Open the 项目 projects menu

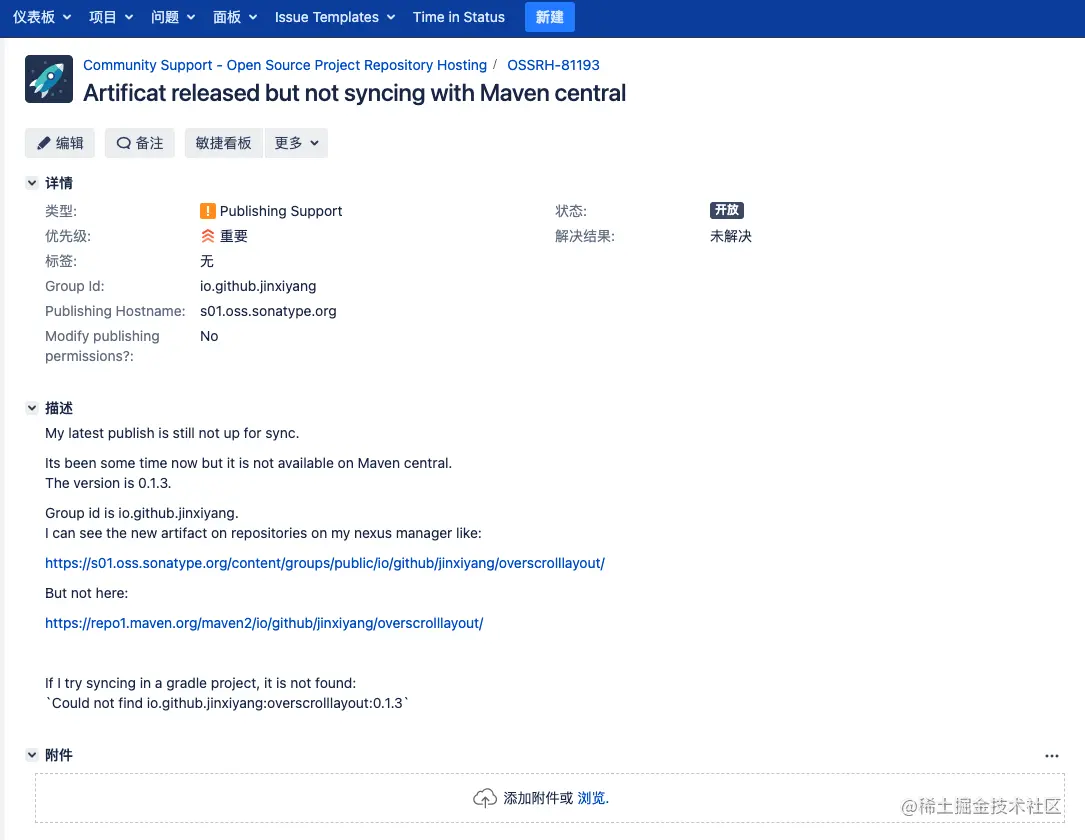(x=111, y=17)
